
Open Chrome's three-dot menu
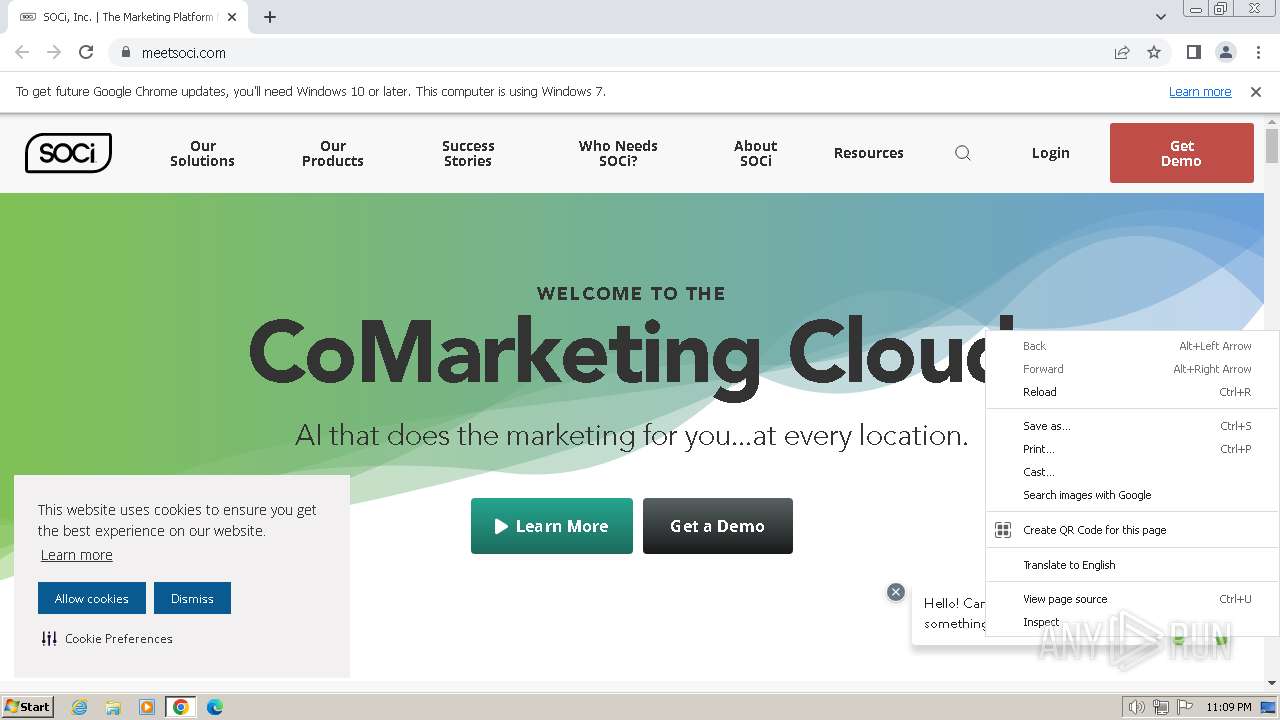(1258, 52)
